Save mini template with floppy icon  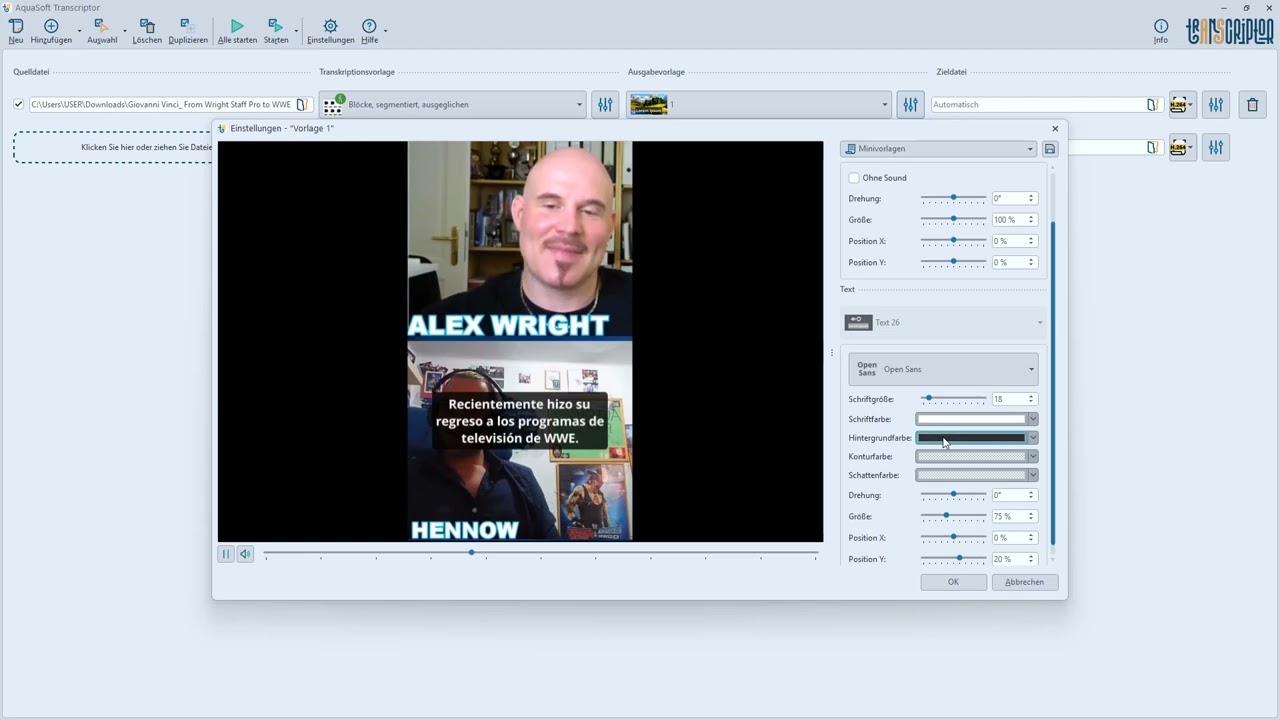[1050, 149]
